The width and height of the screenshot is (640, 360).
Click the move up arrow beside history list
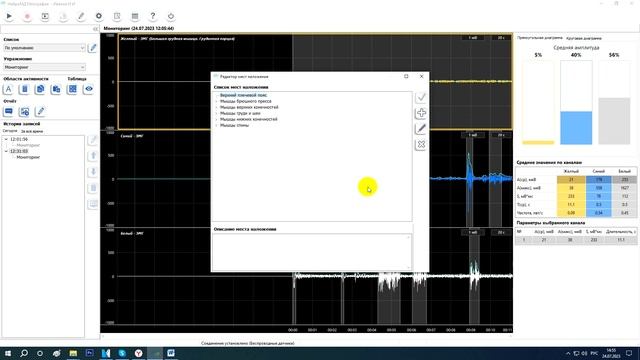93,156
